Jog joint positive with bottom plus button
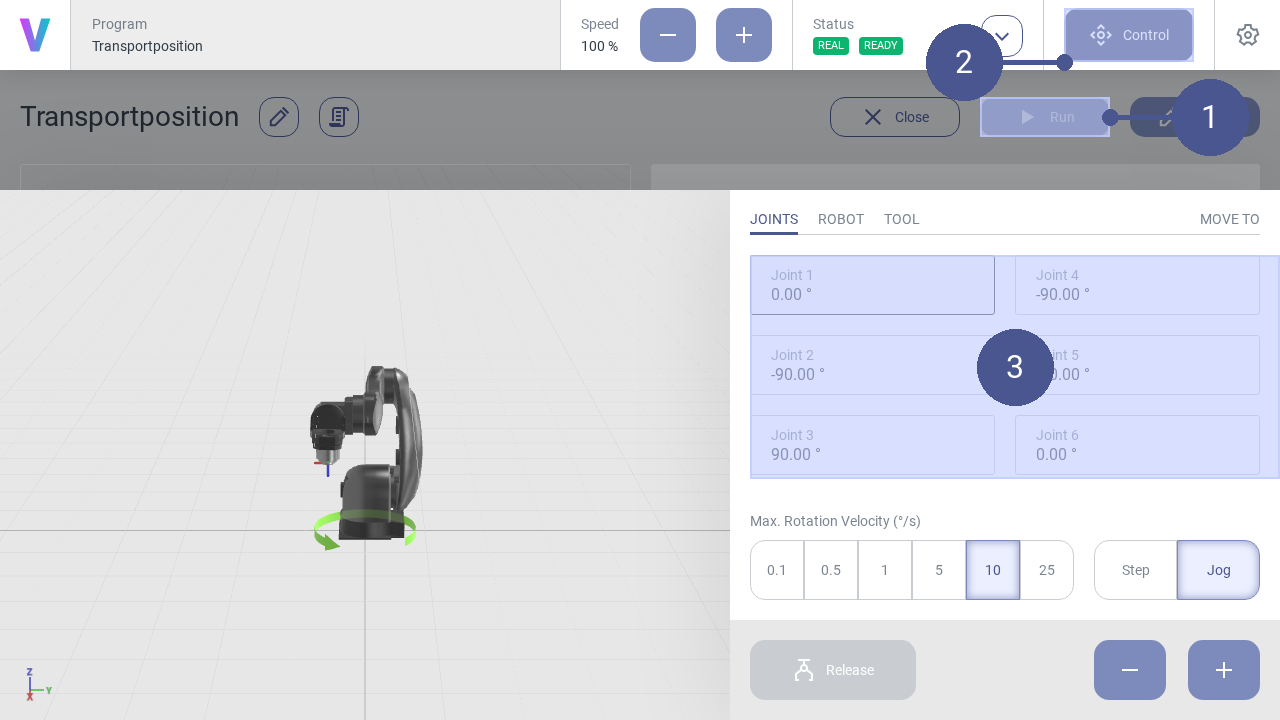 click(1224, 670)
